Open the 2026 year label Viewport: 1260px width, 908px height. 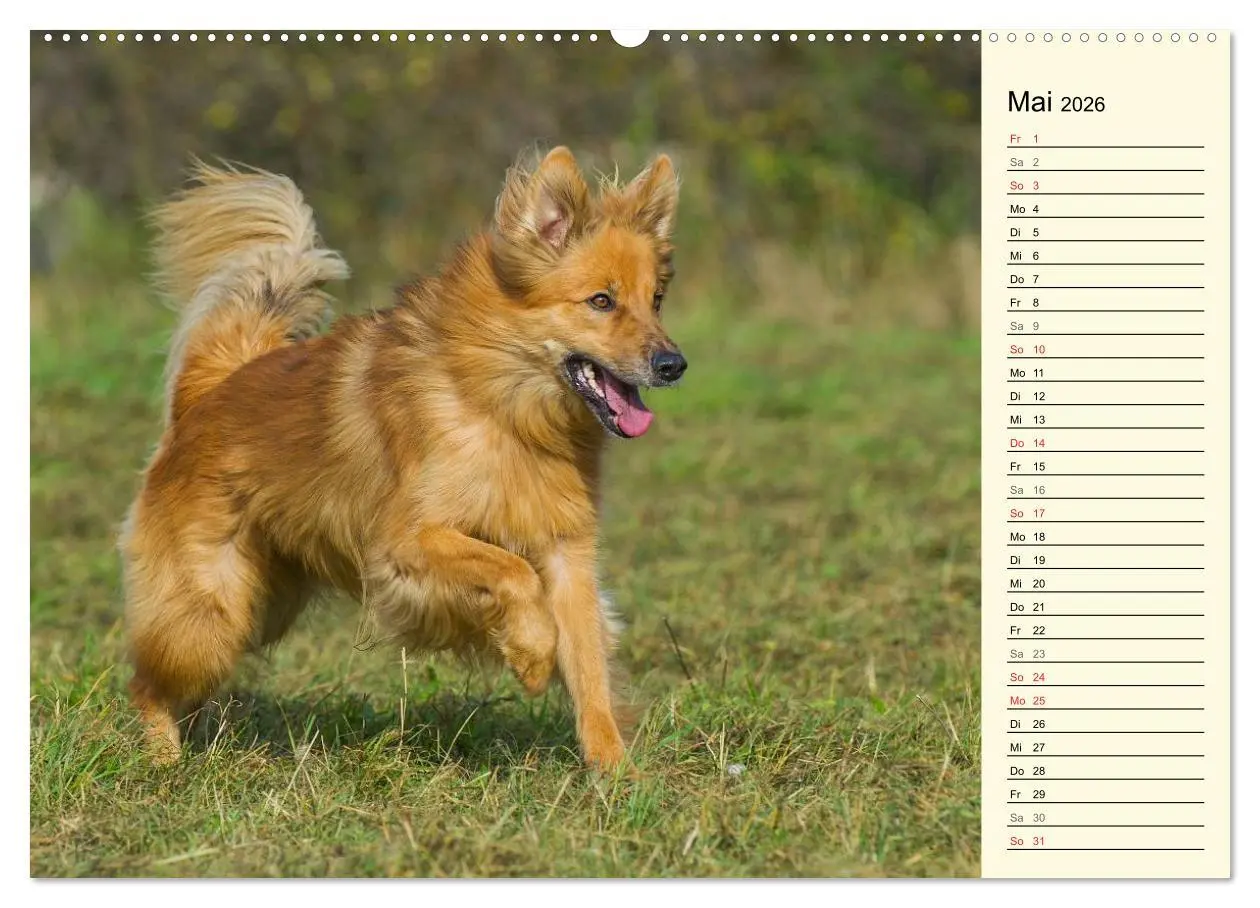(1085, 103)
